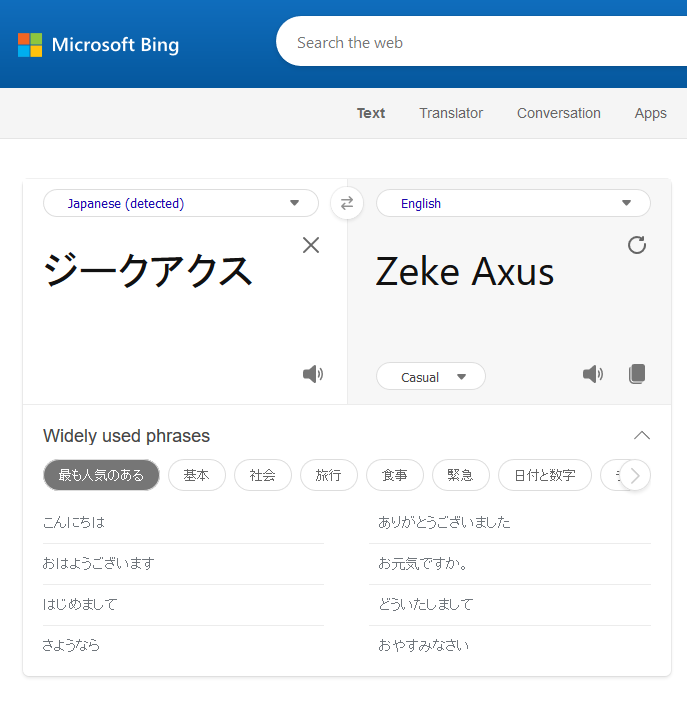The image size is (687, 708).
Task: Play audio of the English translation
Action: [593, 374]
